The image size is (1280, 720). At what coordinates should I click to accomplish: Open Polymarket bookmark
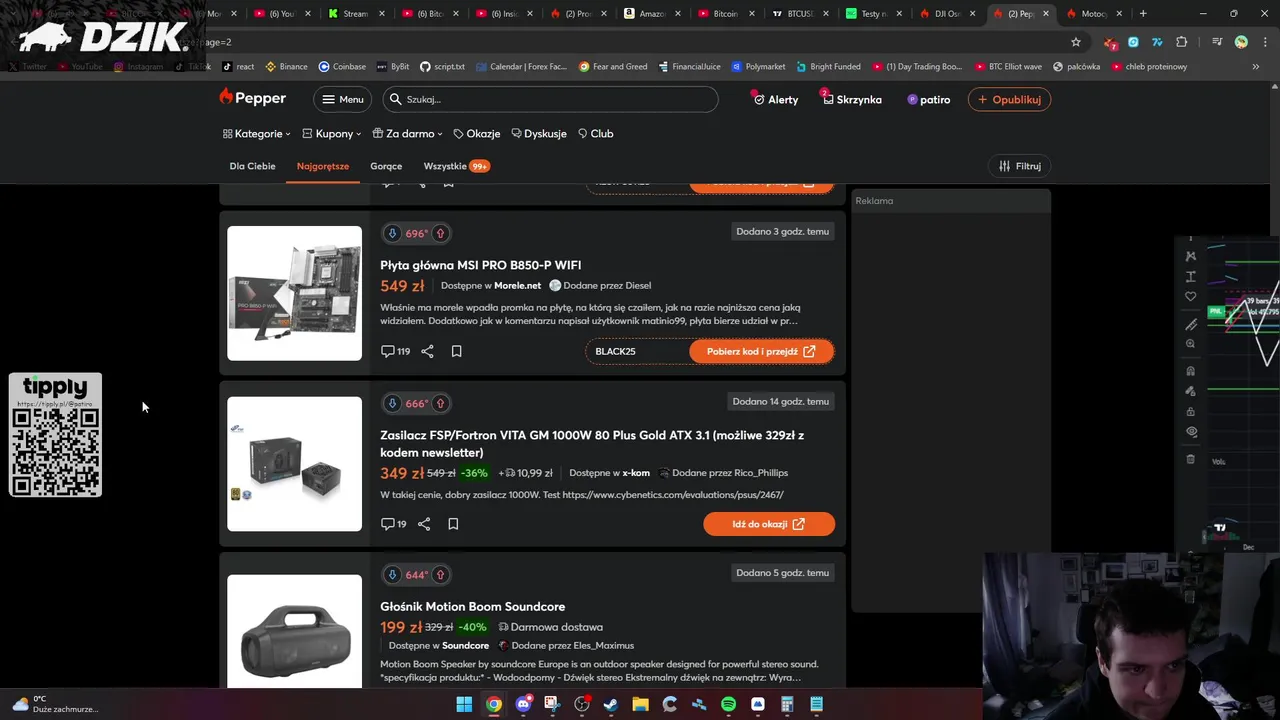758,67
